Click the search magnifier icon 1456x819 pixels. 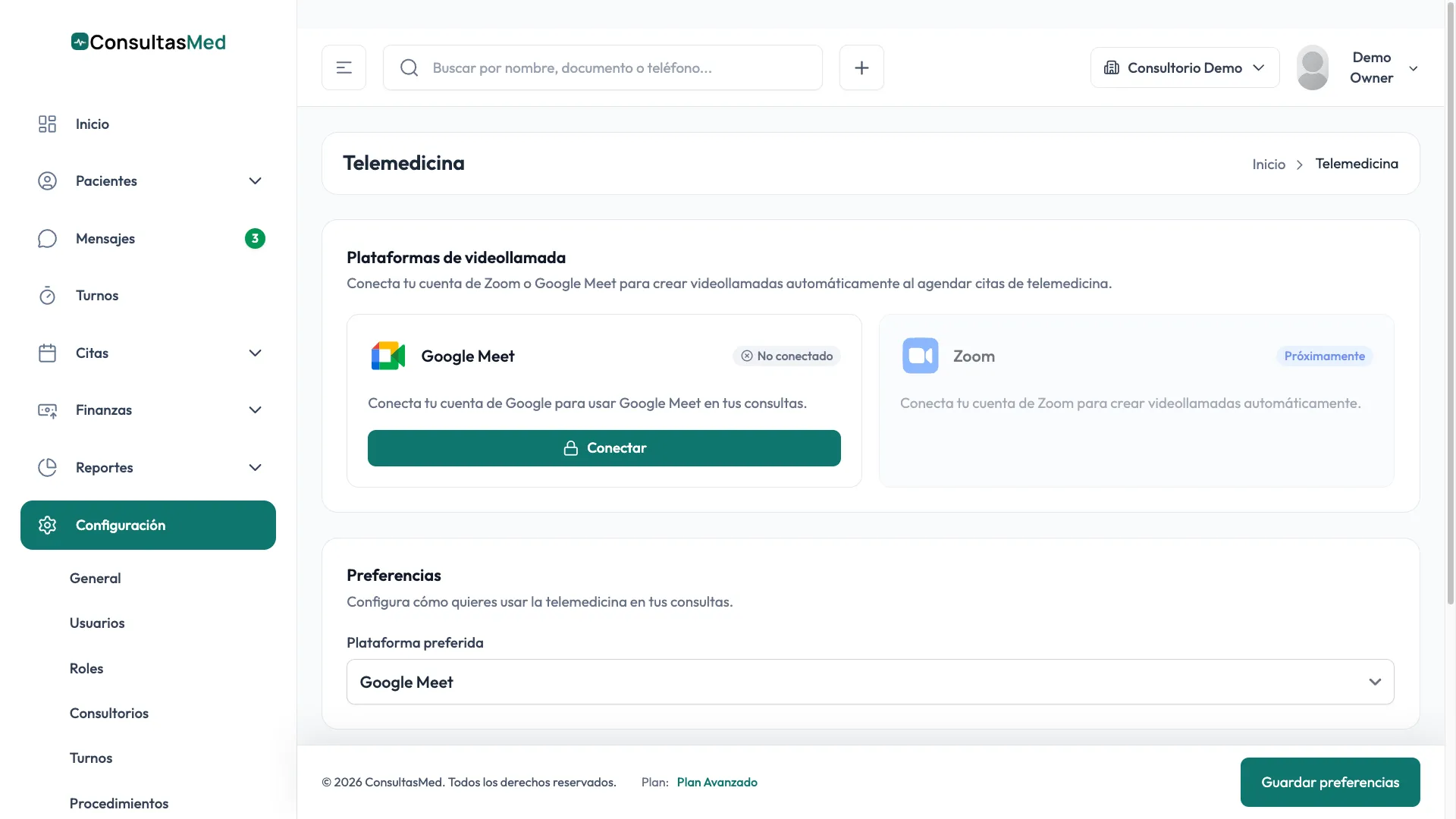[409, 67]
